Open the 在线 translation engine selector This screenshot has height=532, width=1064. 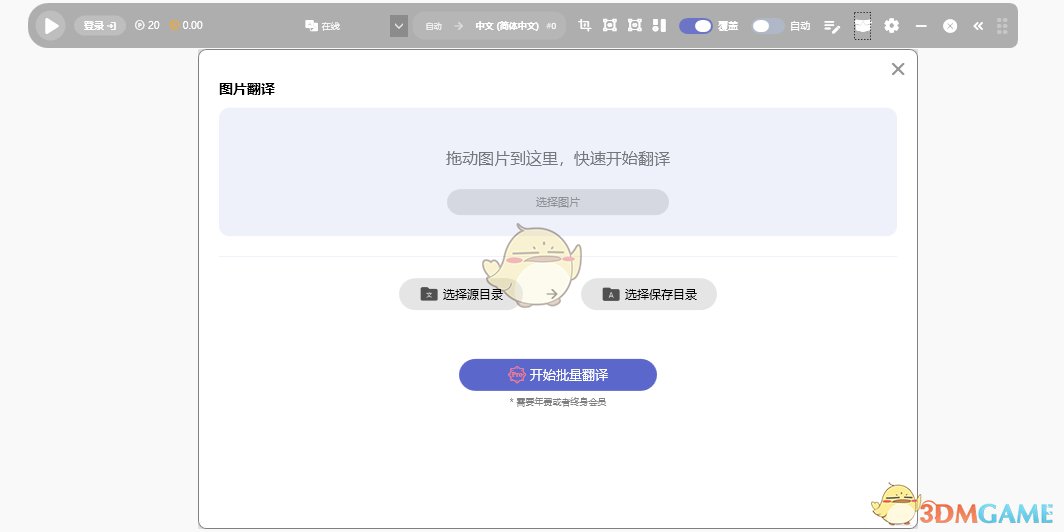(322, 26)
